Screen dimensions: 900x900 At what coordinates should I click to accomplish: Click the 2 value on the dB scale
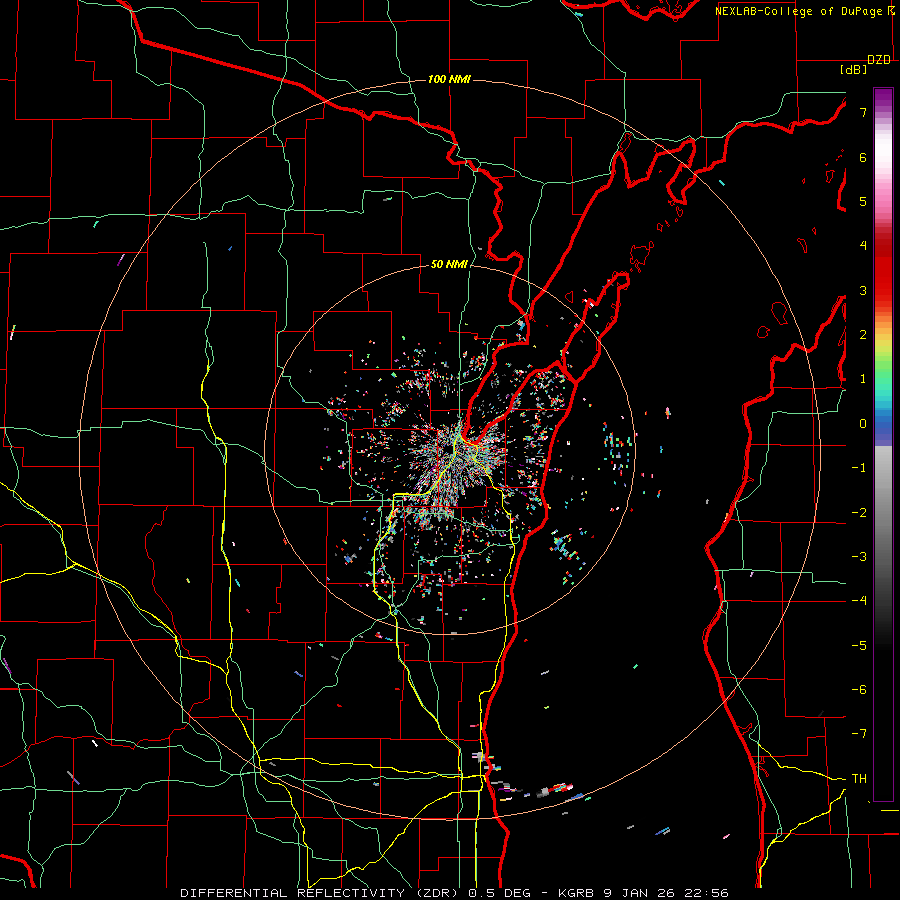863,335
